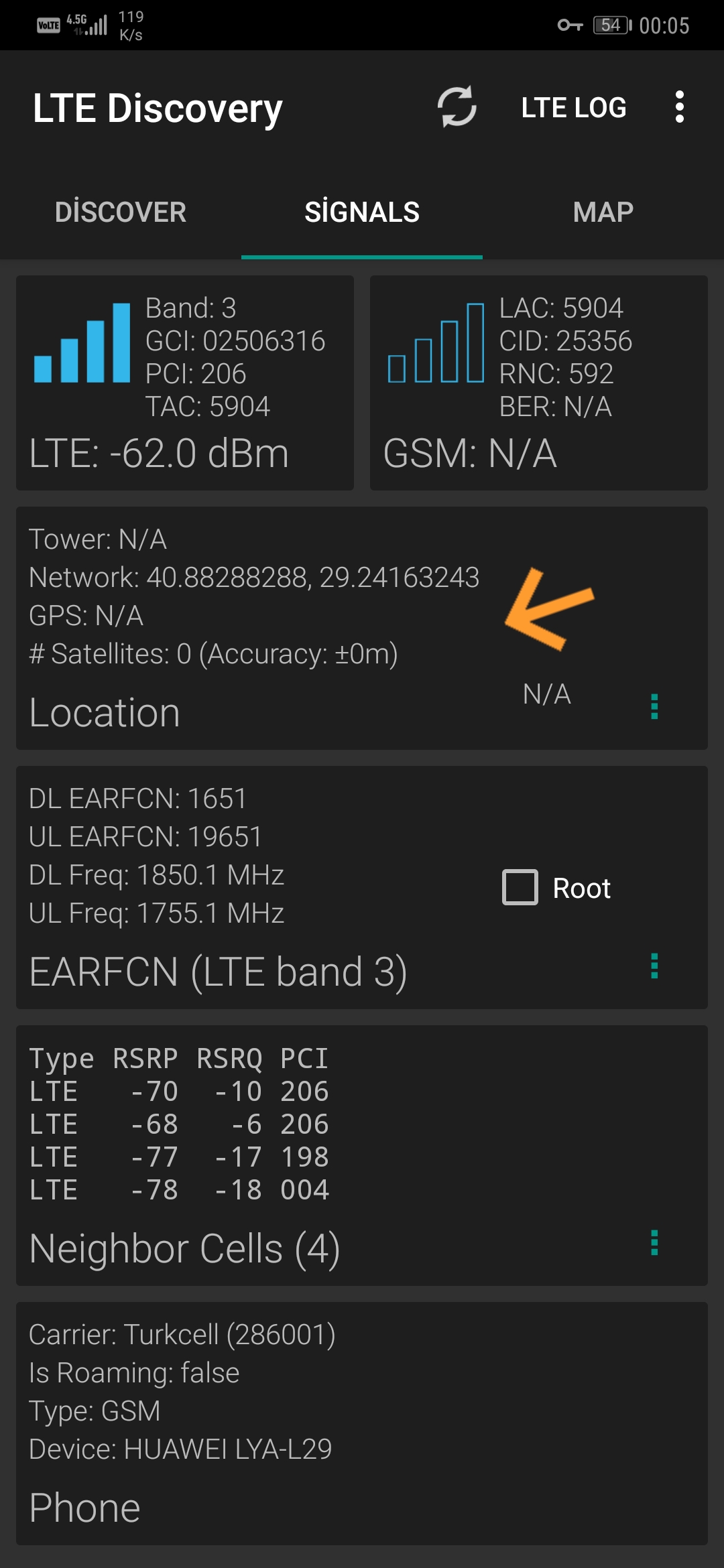The width and height of the screenshot is (724, 1568).
Task: Tap the battery indicator in status bar
Action: (612, 25)
